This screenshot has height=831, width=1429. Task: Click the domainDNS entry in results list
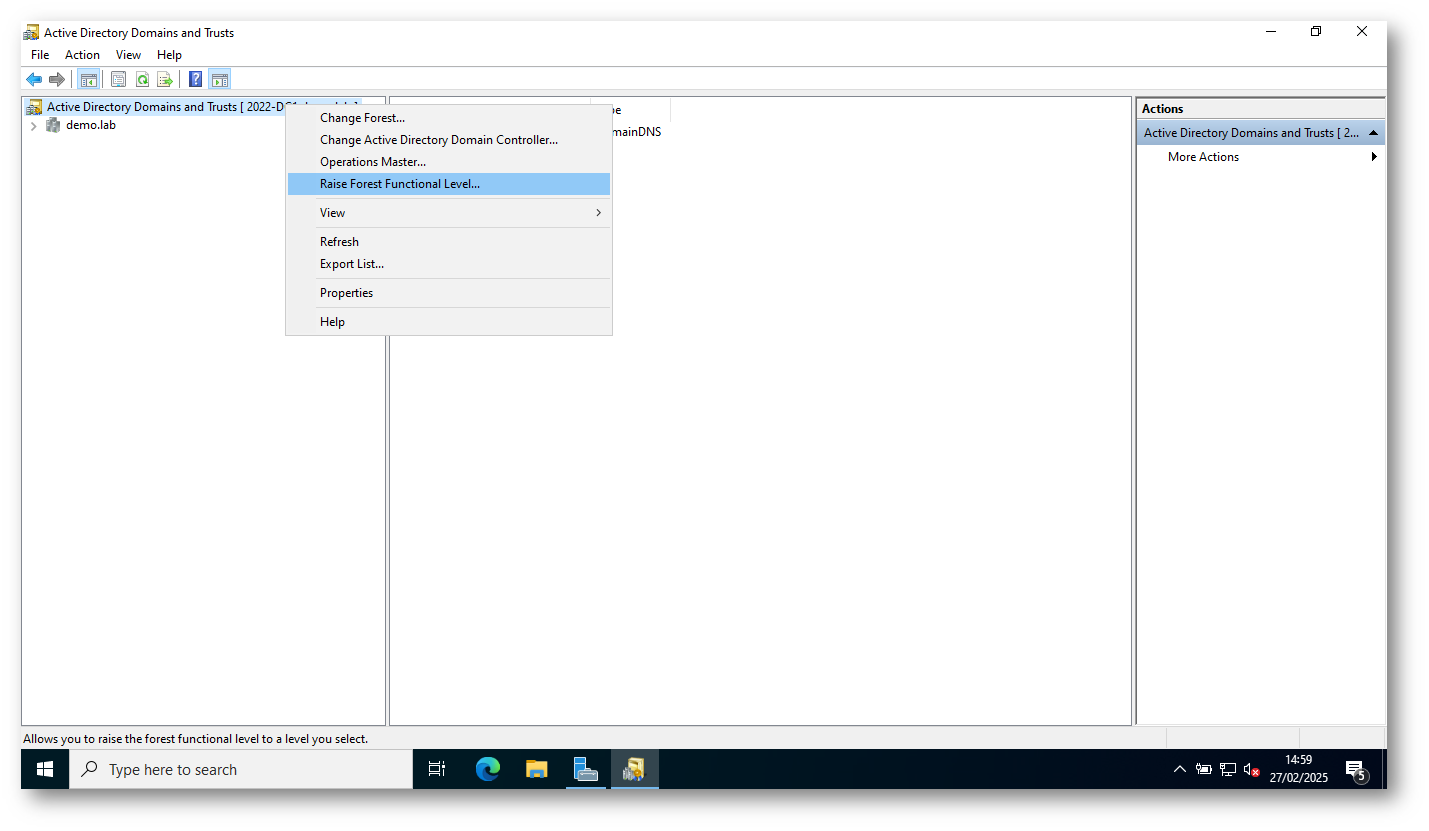pos(636,132)
